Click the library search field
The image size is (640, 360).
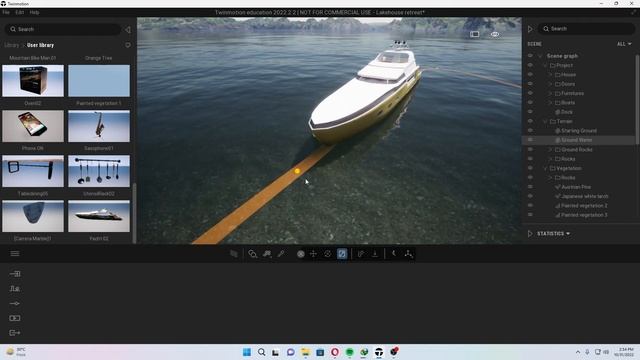(63, 29)
